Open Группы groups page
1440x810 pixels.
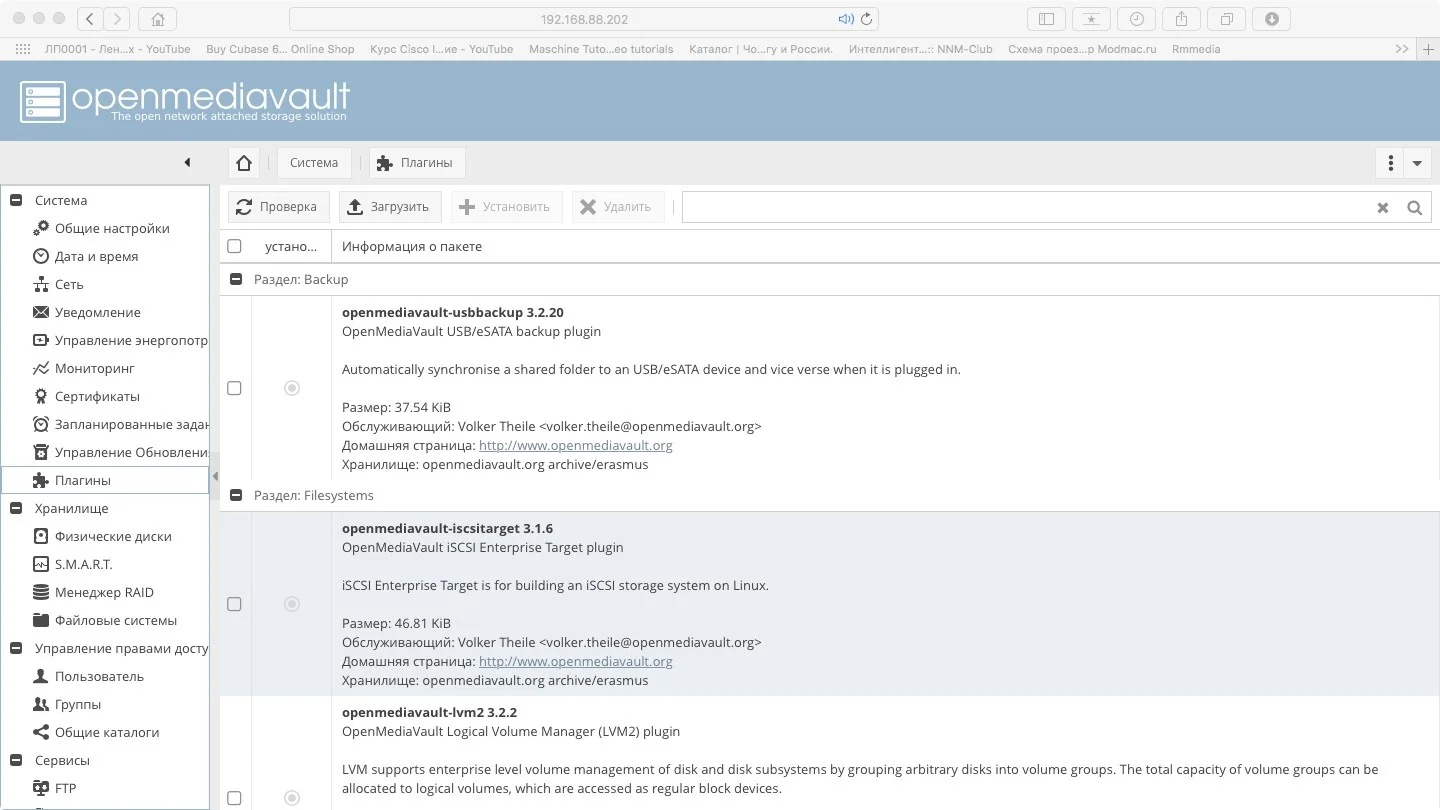pos(78,704)
